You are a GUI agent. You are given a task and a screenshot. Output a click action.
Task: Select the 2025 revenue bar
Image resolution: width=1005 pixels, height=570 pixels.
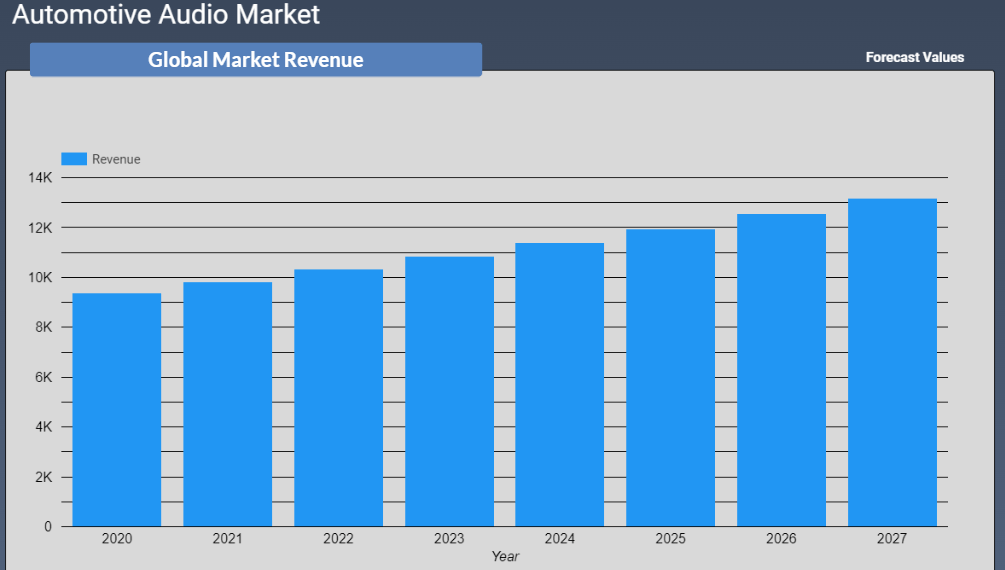[x=670, y=378]
